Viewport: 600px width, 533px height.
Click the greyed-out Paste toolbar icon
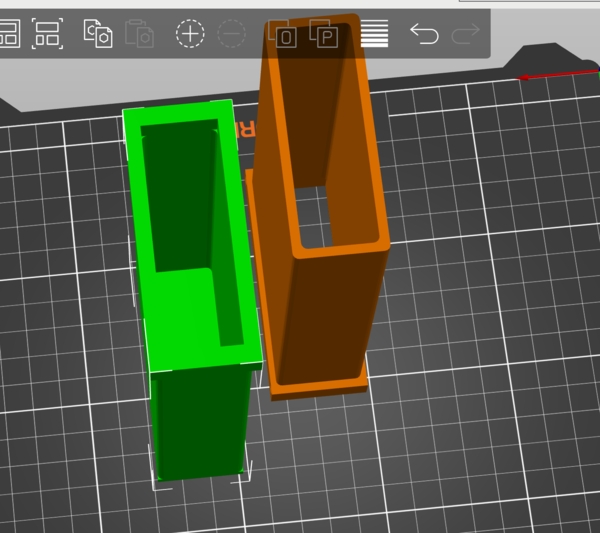tap(140, 34)
